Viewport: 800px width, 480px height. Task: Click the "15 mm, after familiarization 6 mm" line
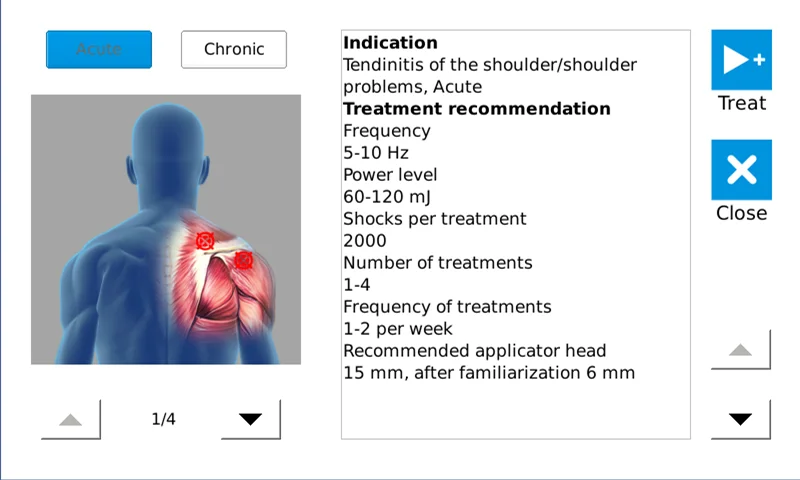coord(489,373)
